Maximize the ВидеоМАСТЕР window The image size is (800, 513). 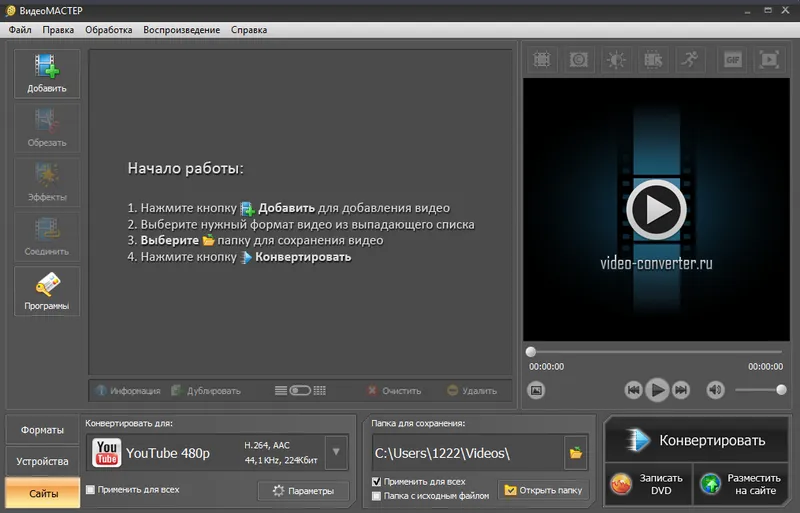point(767,10)
